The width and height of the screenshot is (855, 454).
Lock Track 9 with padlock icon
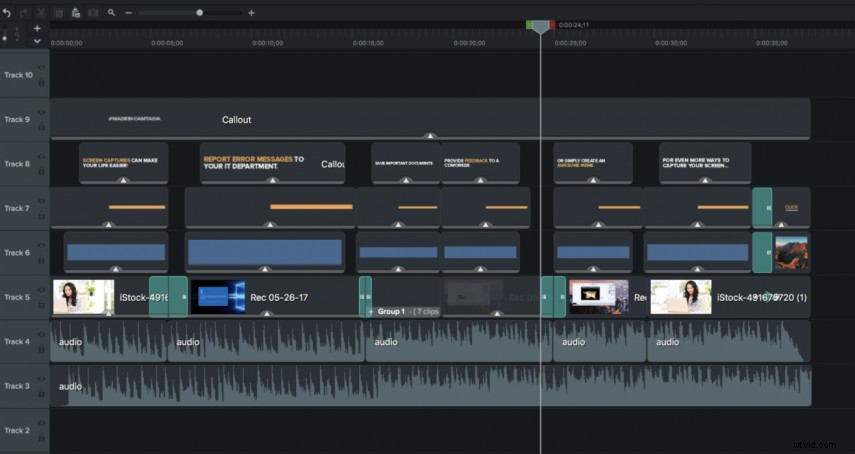point(41,127)
